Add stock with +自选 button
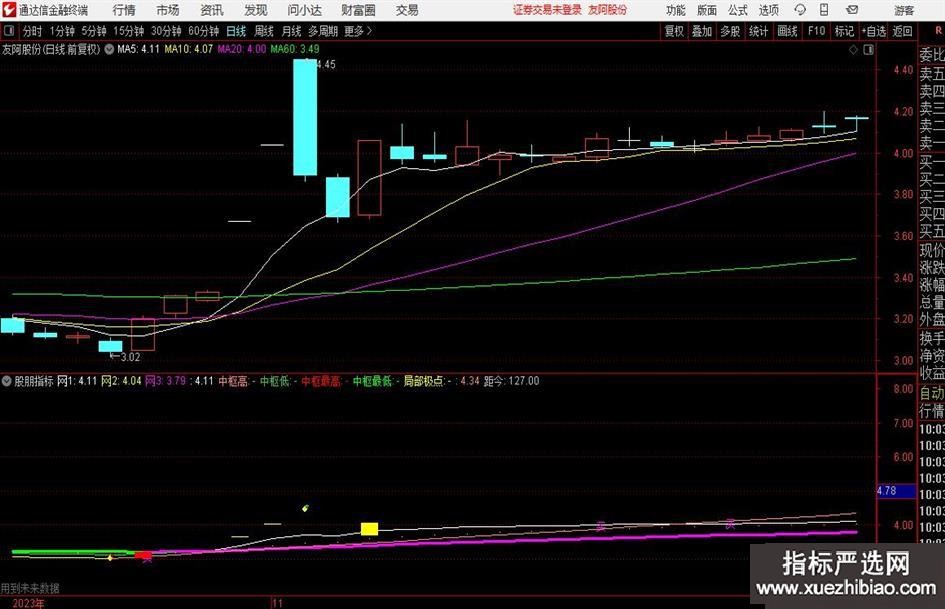The height and width of the screenshot is (609, 945). point(873,31)
